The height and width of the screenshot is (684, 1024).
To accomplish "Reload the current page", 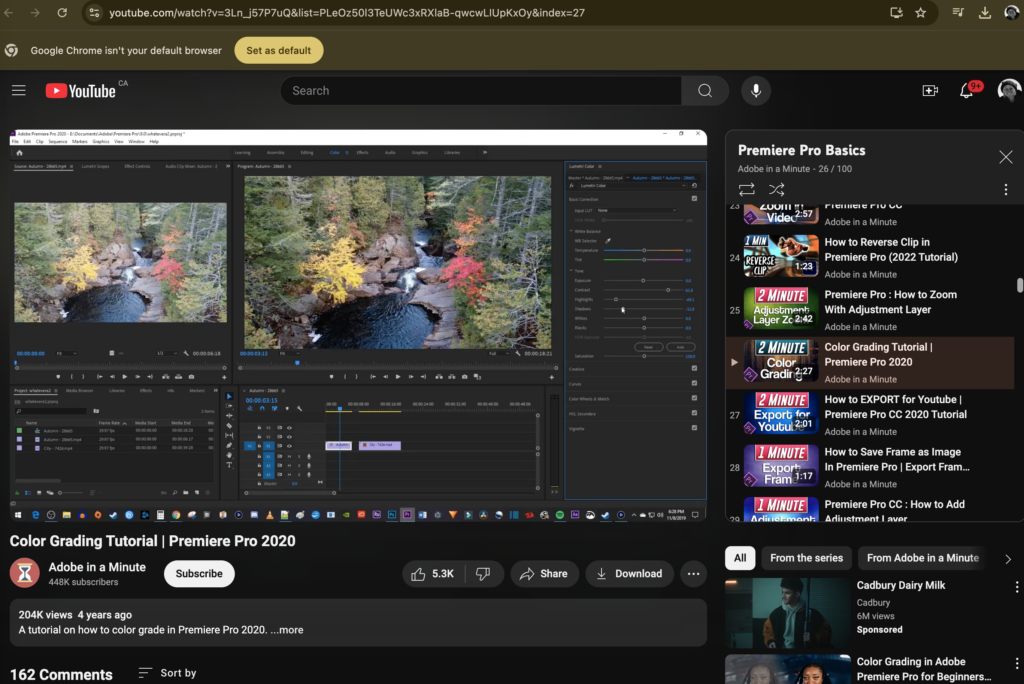I will (62, 12).
